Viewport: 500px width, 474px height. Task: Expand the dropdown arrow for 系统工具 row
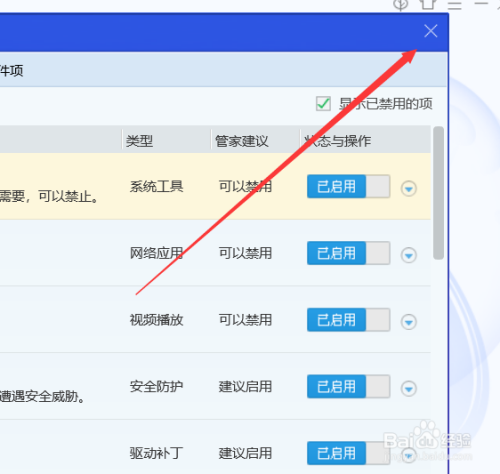click(x=409, y=189)
